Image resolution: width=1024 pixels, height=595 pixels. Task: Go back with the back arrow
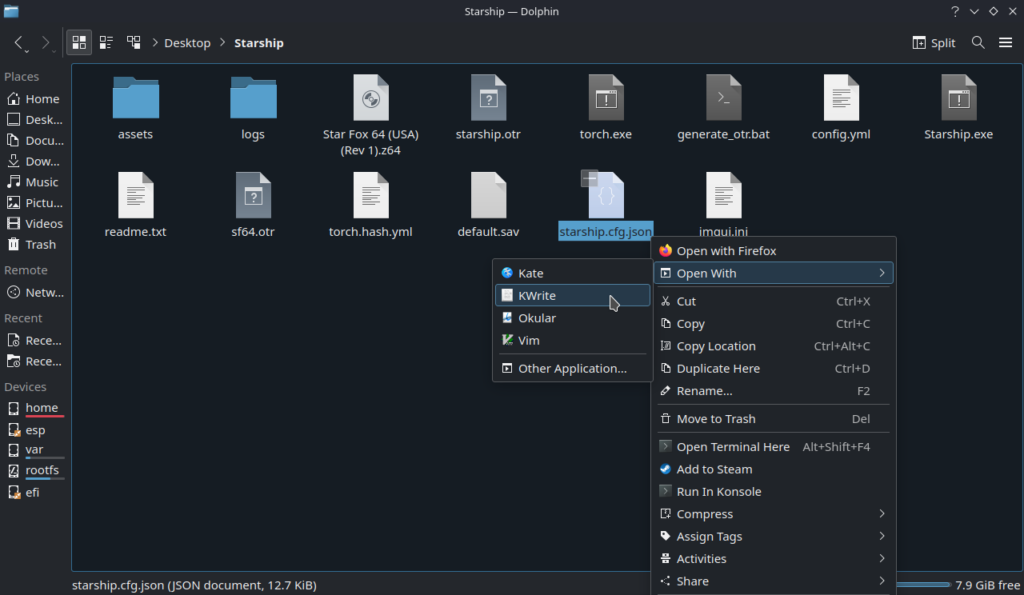tap(19, 43)
